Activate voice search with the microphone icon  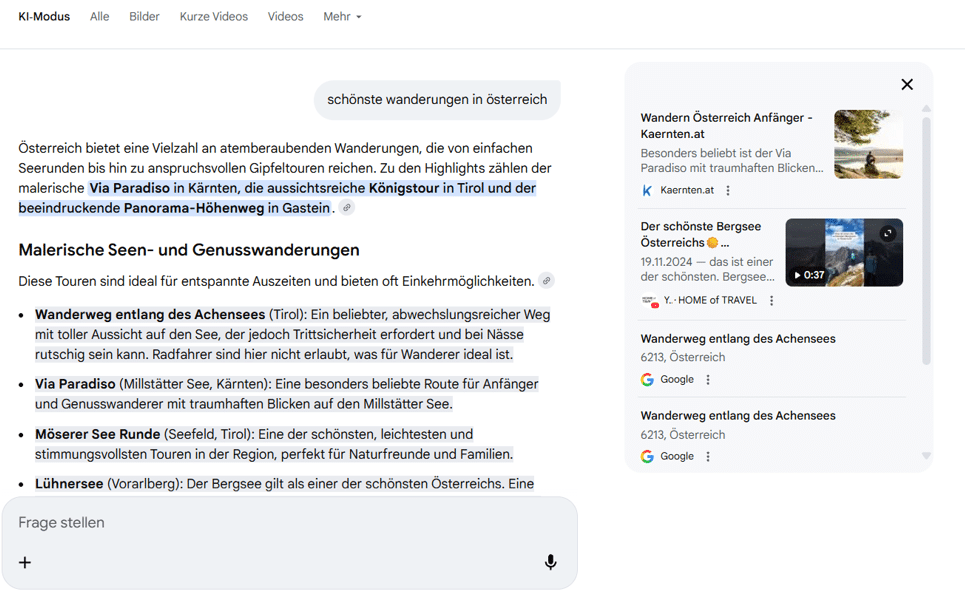[x=550, y=562]
